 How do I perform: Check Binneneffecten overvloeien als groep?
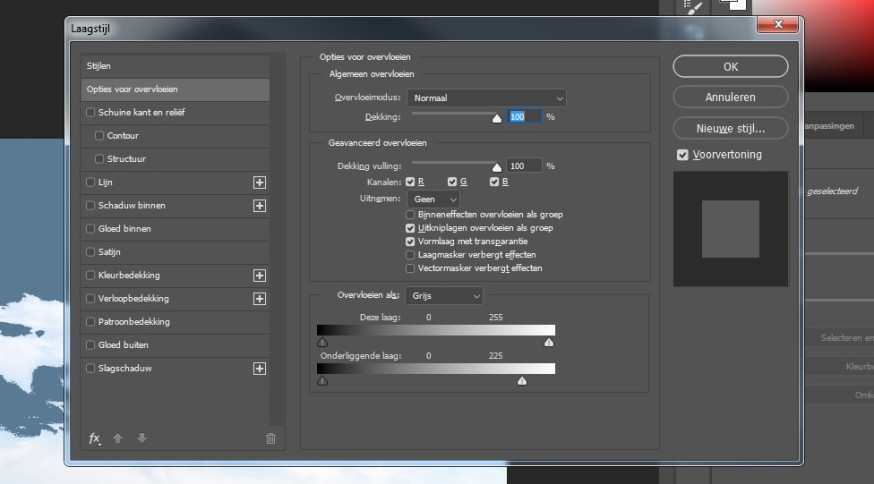410,215
